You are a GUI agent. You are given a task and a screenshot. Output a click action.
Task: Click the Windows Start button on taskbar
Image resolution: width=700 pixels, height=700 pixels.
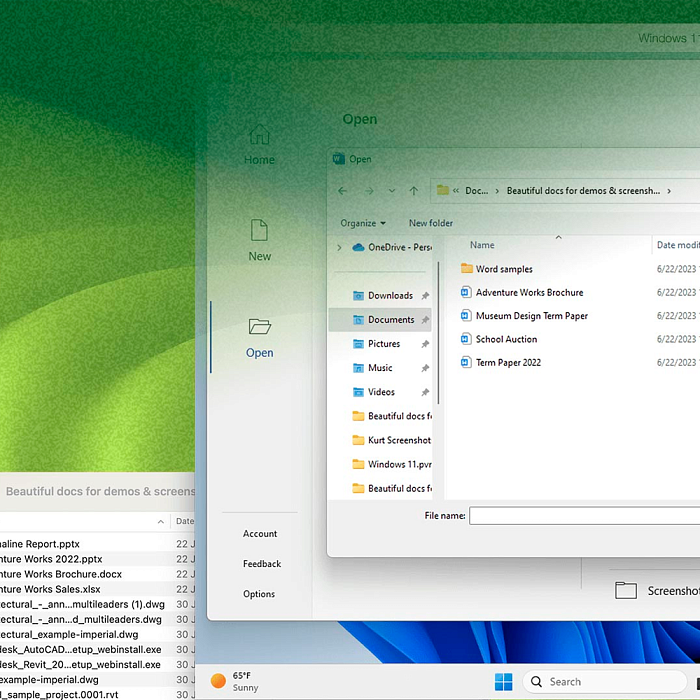coord(504,682)
